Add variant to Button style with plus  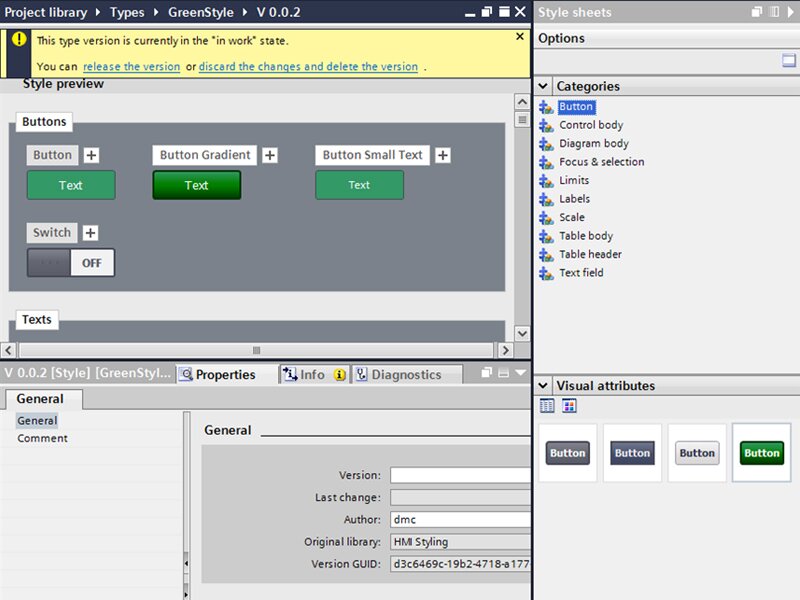91,155
